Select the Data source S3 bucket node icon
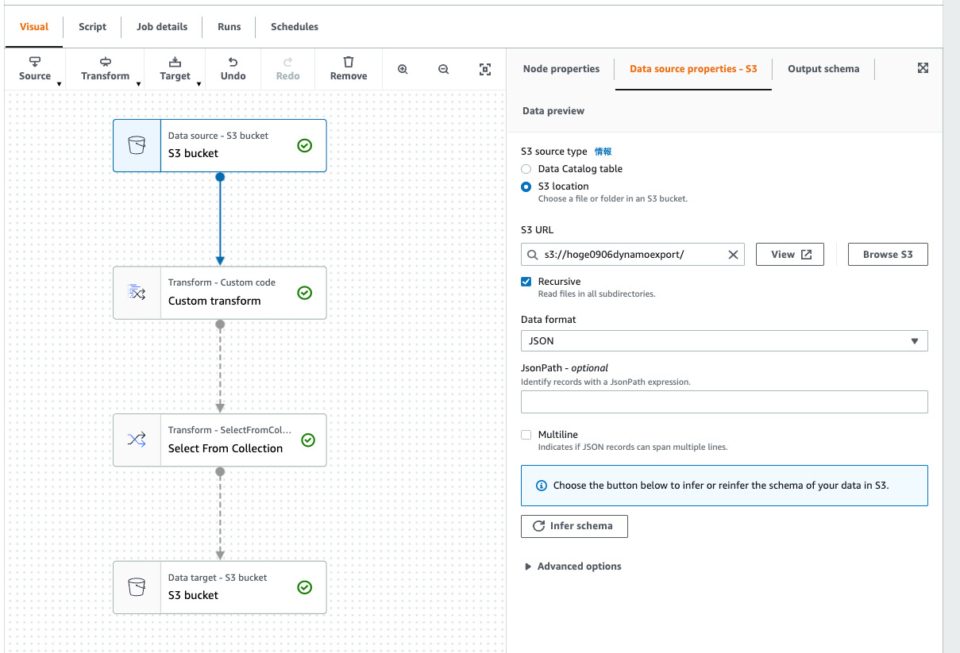The image size is (960, 653). (x=137, y=146)
